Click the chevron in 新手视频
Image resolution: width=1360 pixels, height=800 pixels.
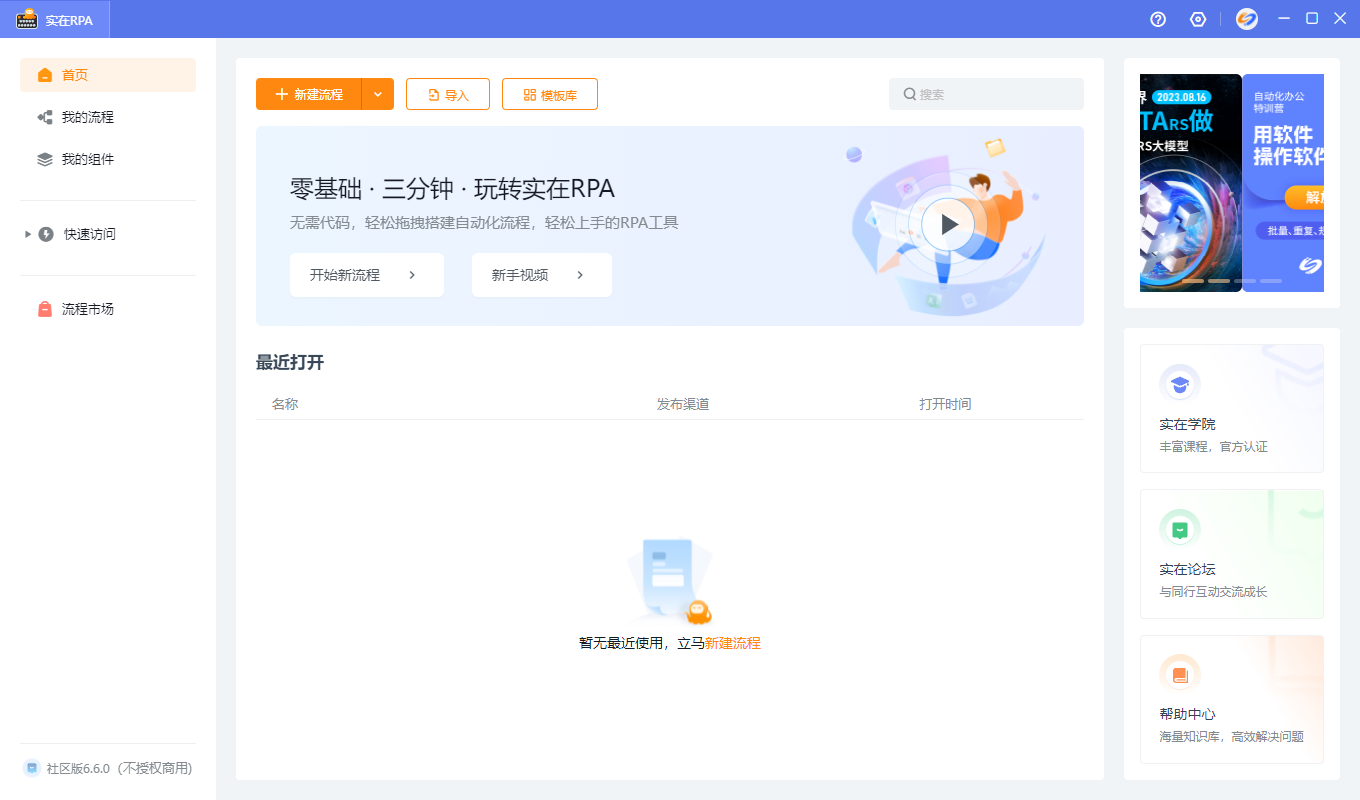tap(580, 275)
